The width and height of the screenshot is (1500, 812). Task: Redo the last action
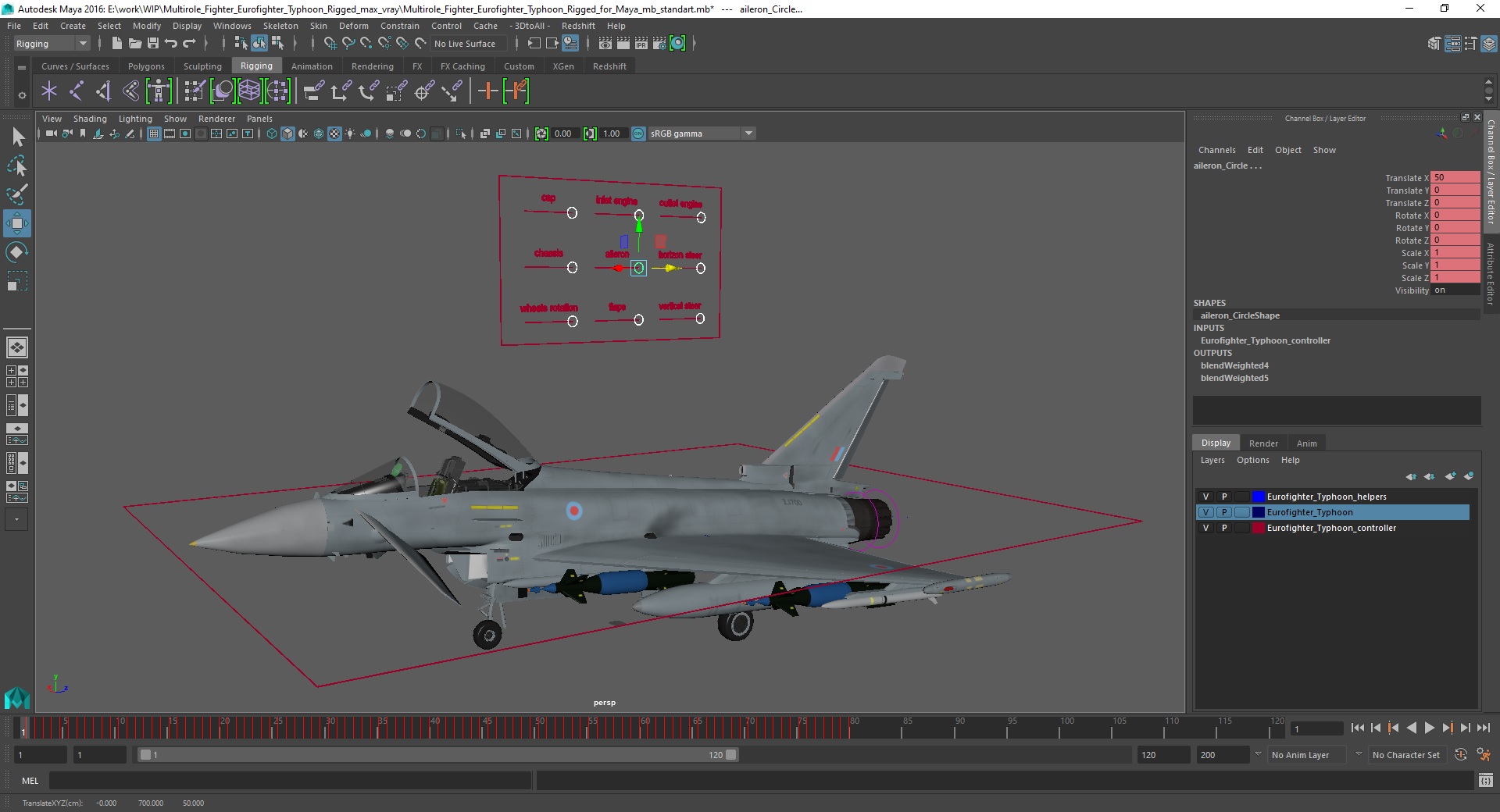click(x=189, y=44)
